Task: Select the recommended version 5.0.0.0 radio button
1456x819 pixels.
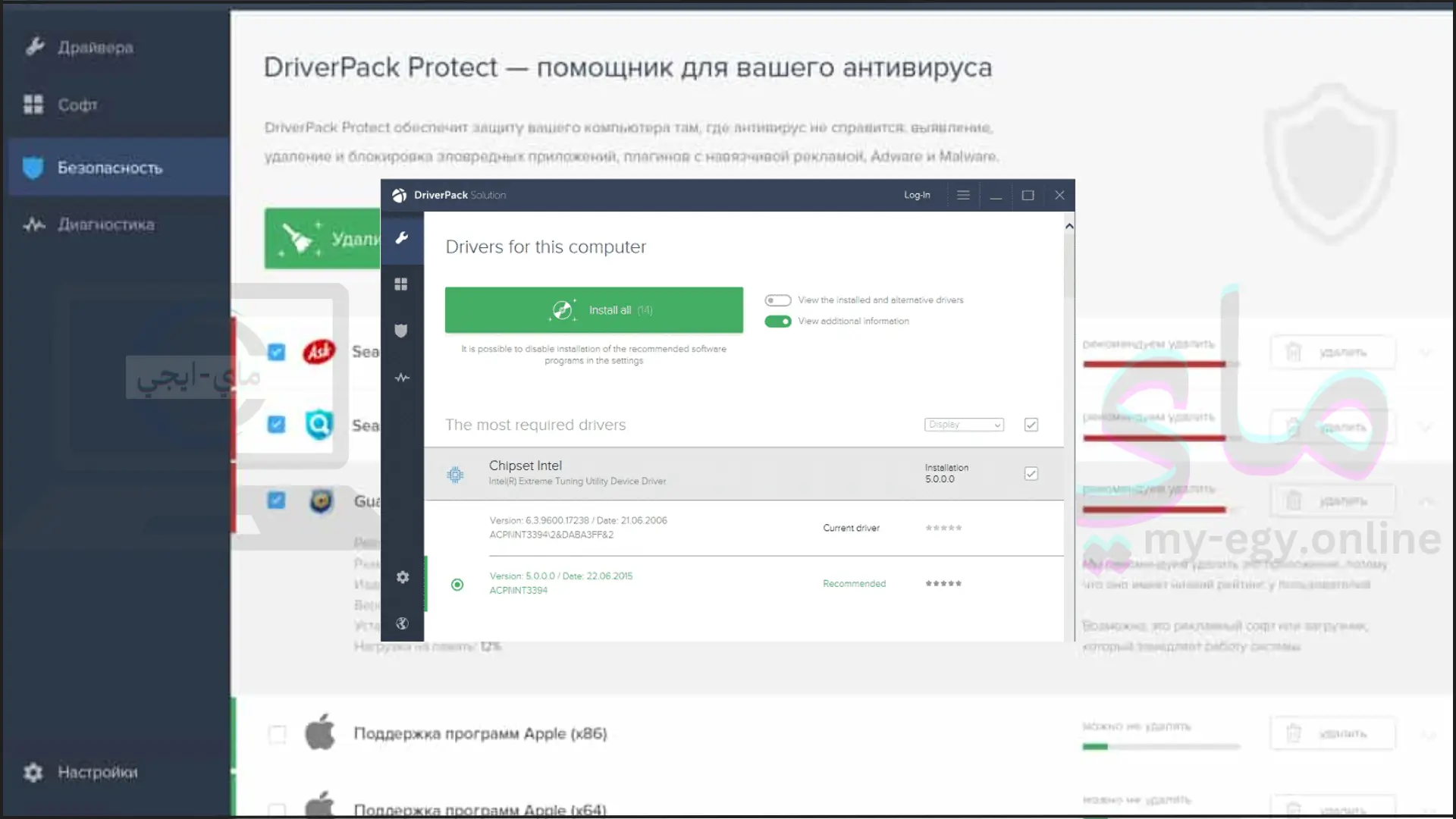Action: (457, 585)
